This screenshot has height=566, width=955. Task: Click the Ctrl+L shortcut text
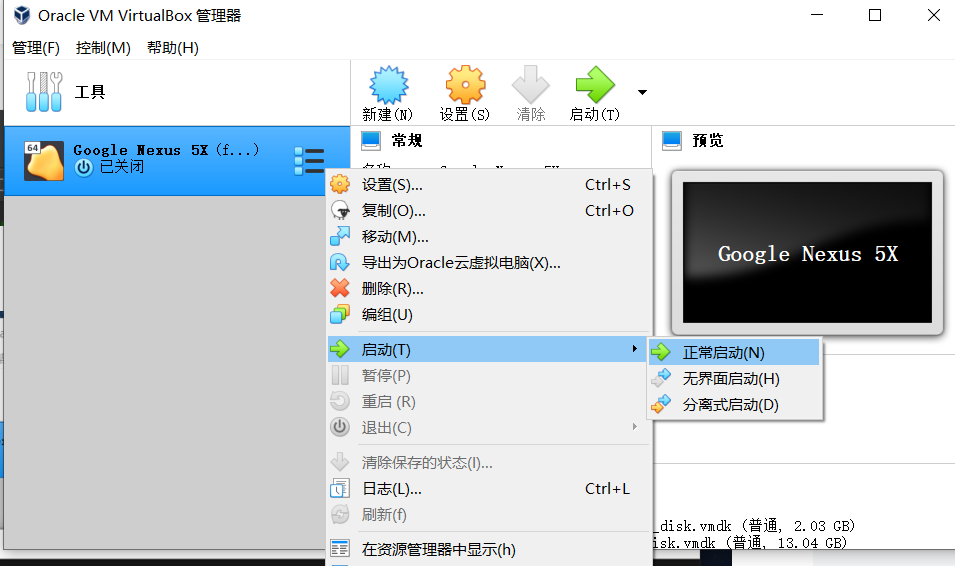click(x=607, y=489)
